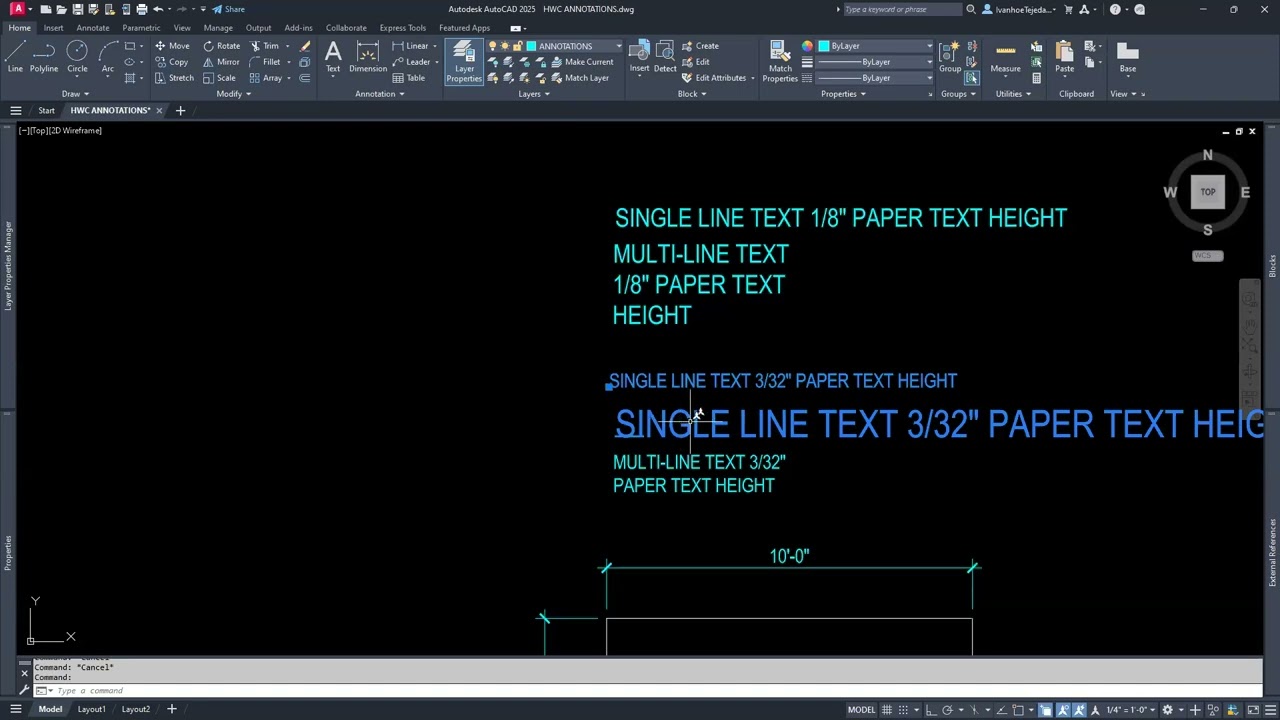This screenshot has width=1280, height=720.
Task: Select the Circle tool
Action: click(77, 57)
